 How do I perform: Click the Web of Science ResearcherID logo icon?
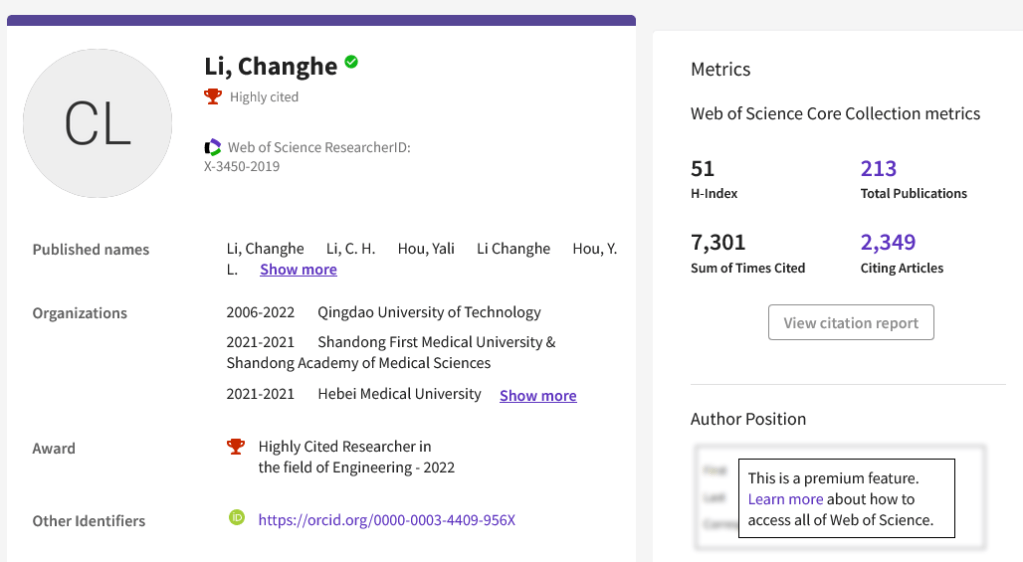[x=212, y=148]
